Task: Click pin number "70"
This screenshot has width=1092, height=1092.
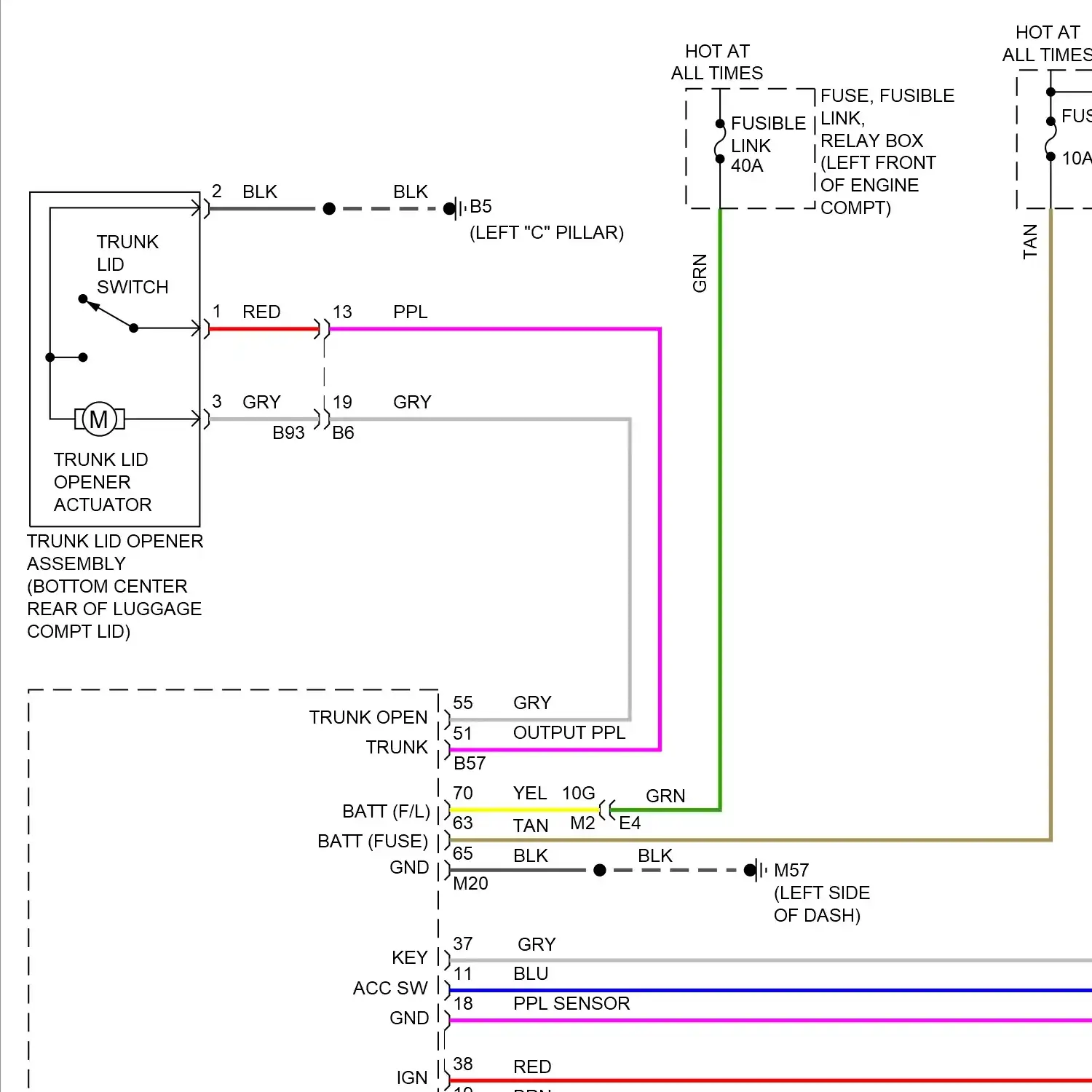Action: click(x=463, y=794)
